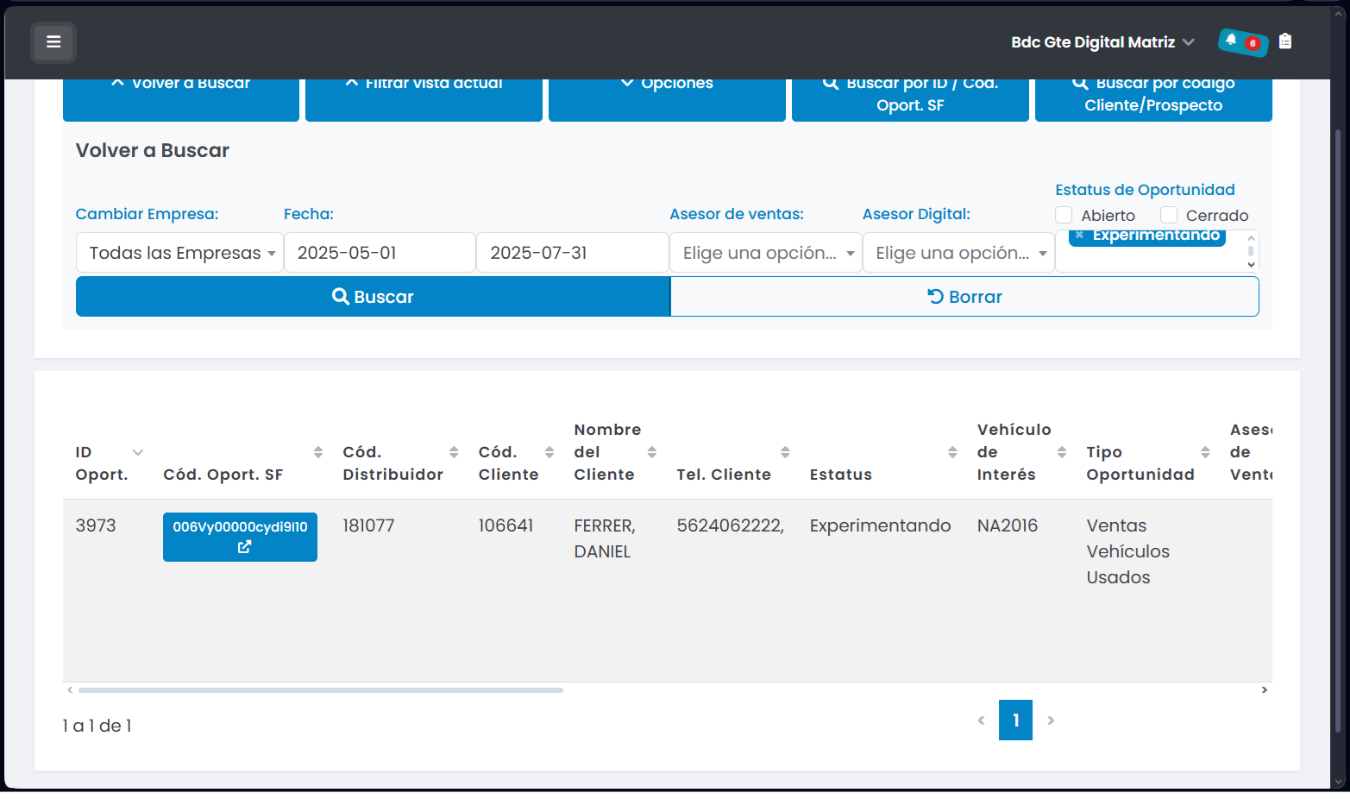
Task: Sort by Cód. Cliente column
Action: (549, 452)
